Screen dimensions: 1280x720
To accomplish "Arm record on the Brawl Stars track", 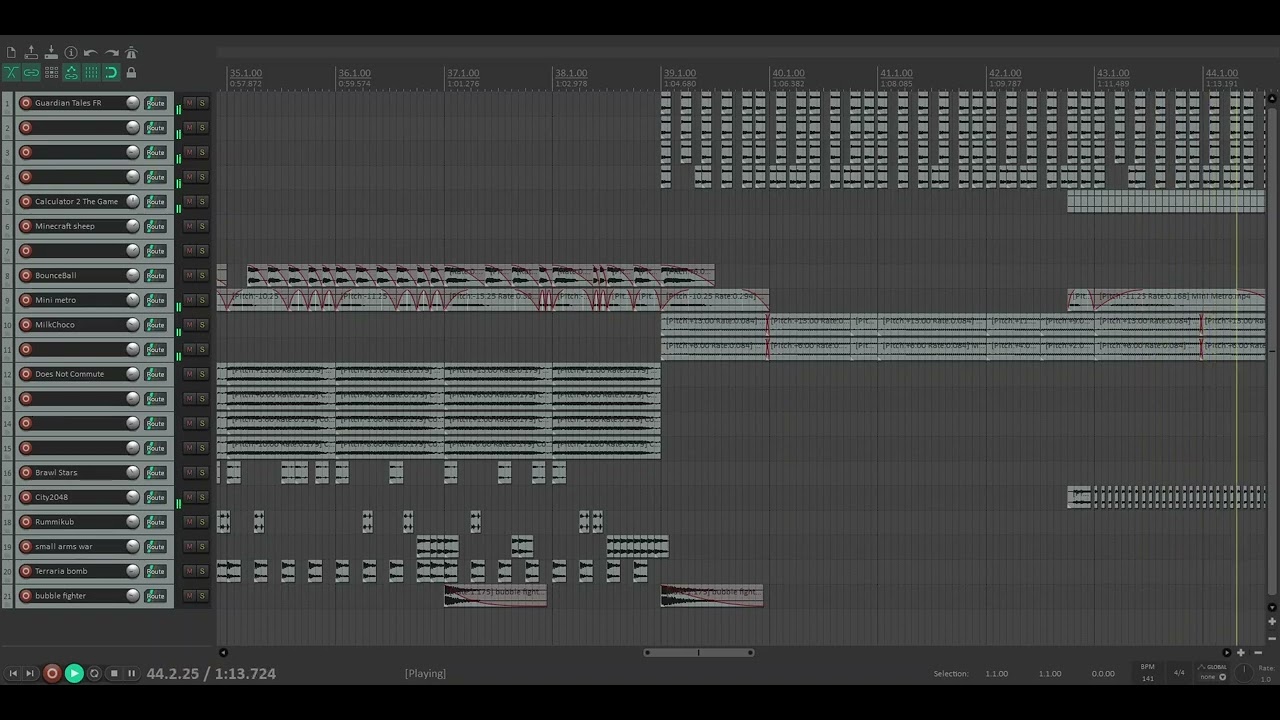I will 26,473.
